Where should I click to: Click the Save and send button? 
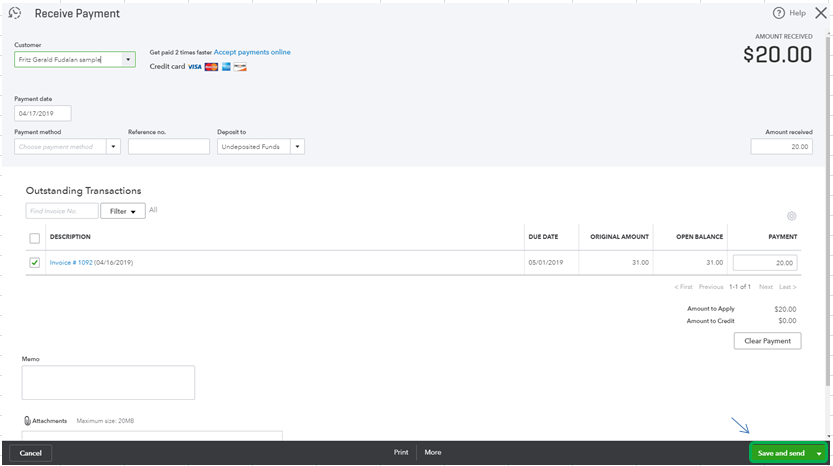[781, 453]
